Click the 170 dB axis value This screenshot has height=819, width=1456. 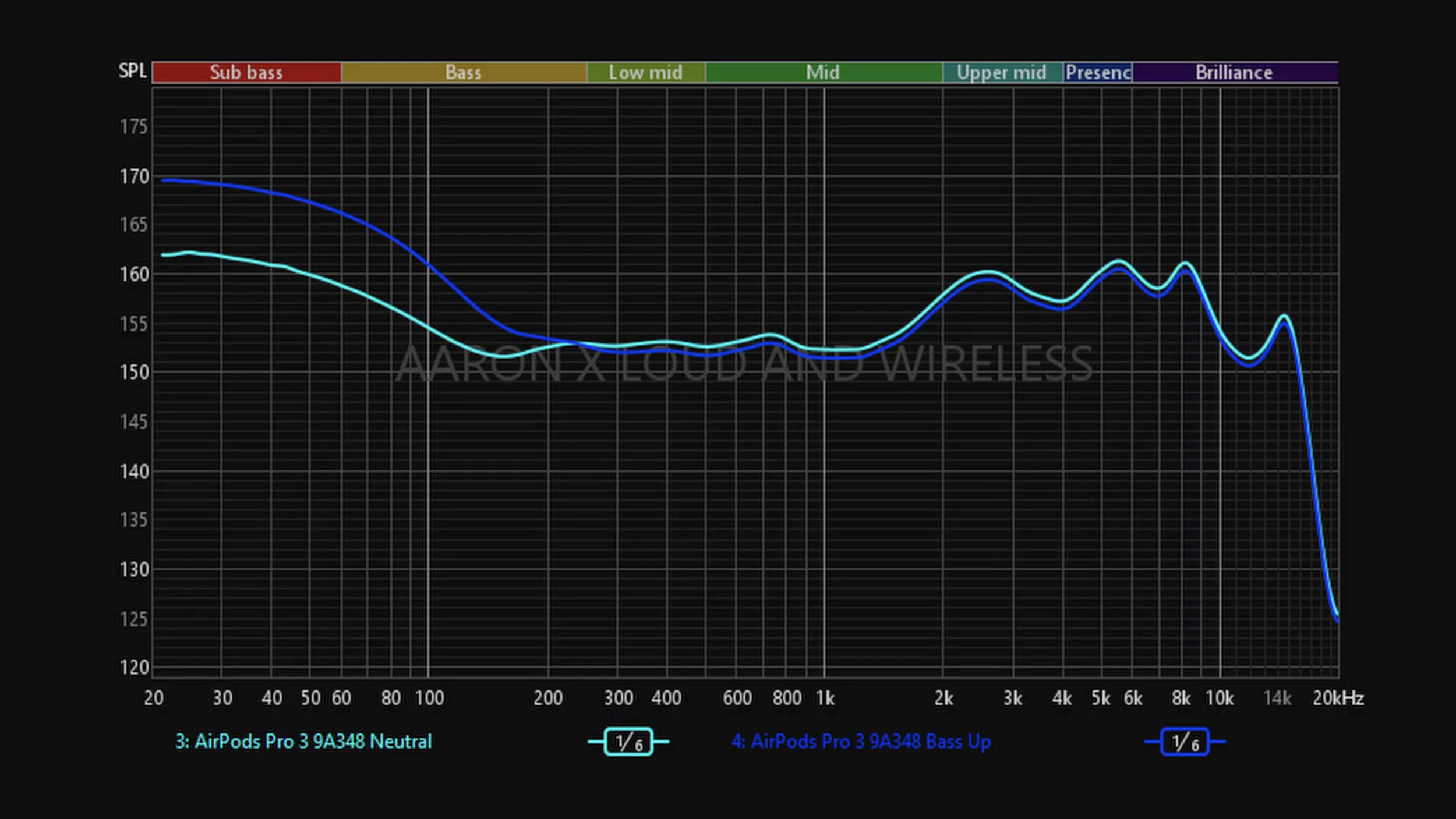[134, 176]
